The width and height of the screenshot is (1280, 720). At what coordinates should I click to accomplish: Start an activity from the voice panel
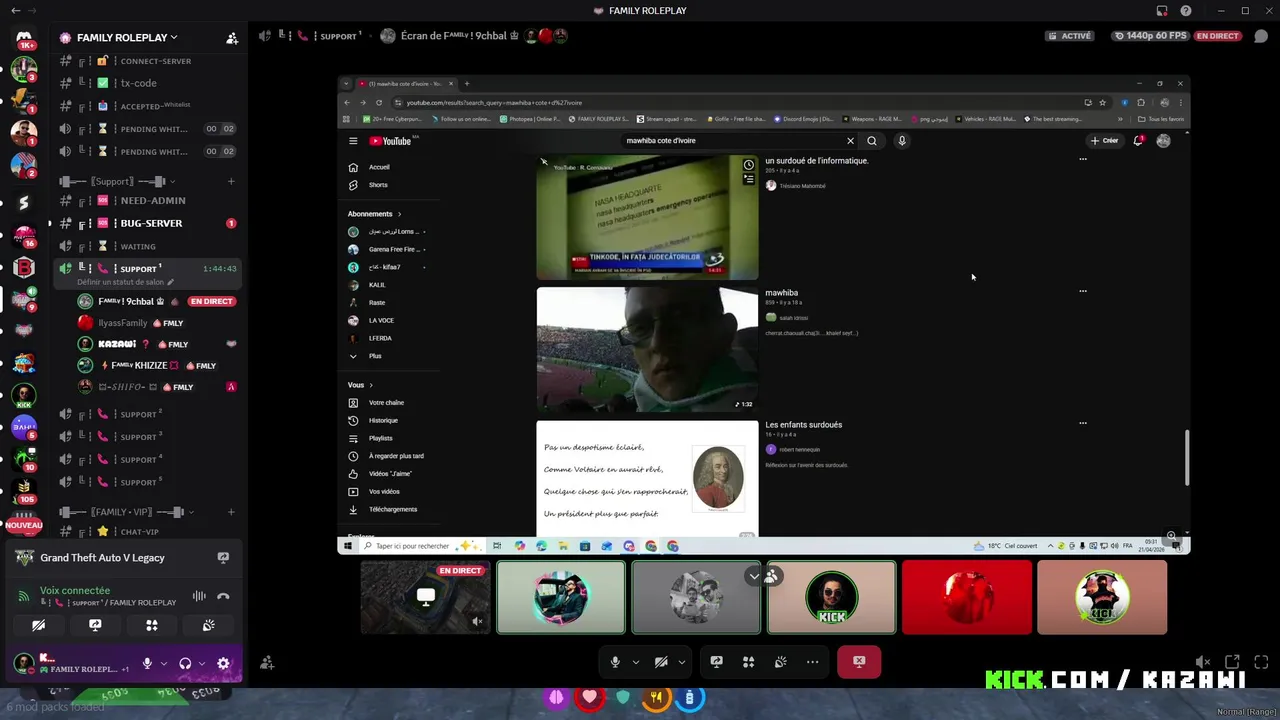click(x=152, y=625)
